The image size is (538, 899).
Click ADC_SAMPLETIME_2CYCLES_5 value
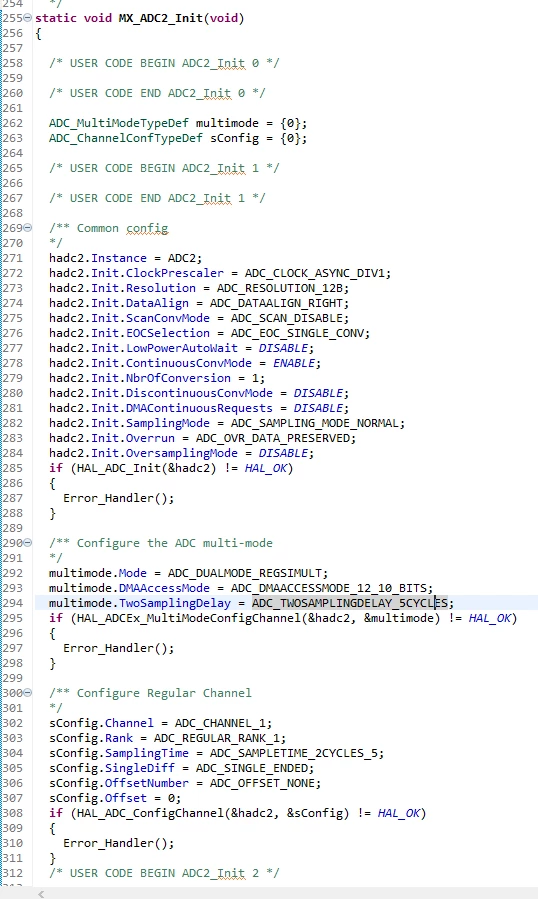(x=294, y=753)
